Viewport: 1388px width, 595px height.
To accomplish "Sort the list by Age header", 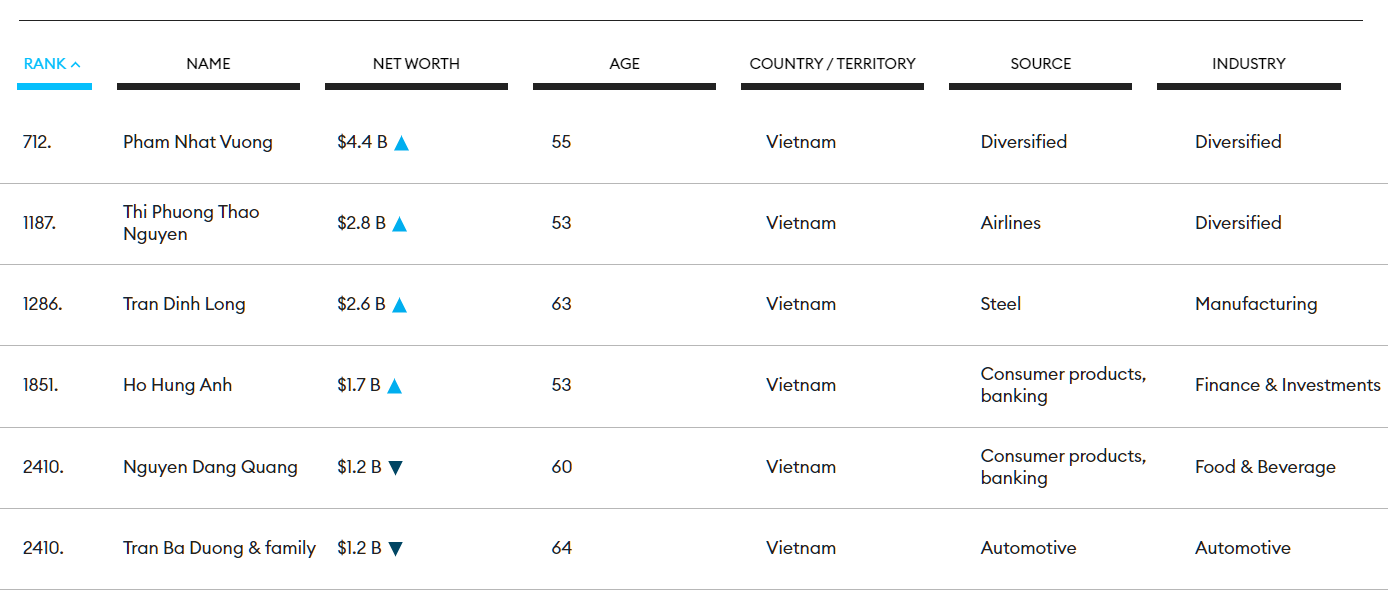I will click(624, 64).
